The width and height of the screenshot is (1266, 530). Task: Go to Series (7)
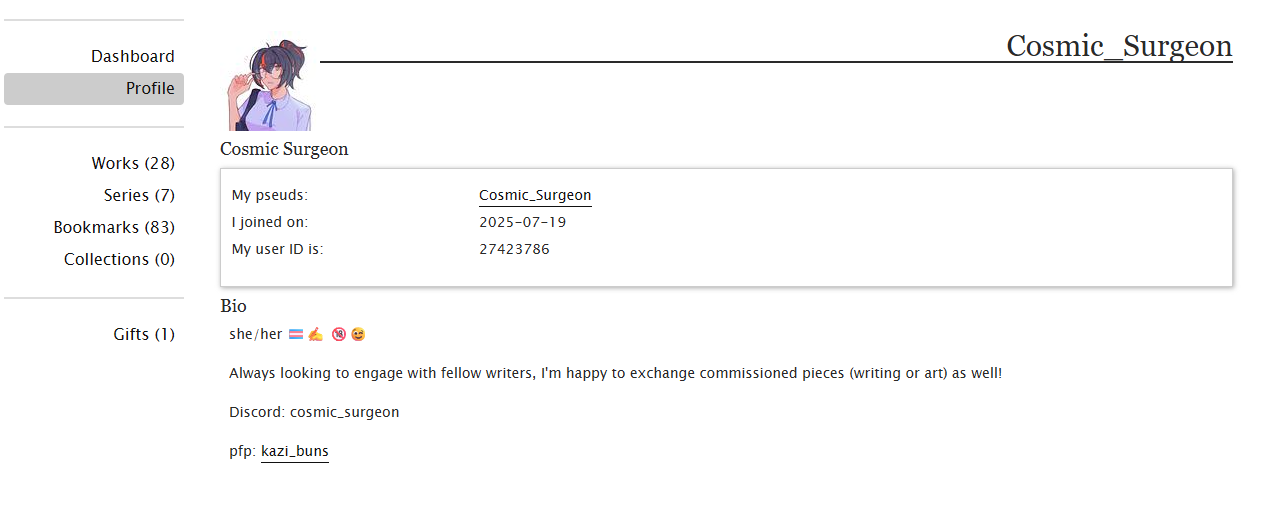139,195
